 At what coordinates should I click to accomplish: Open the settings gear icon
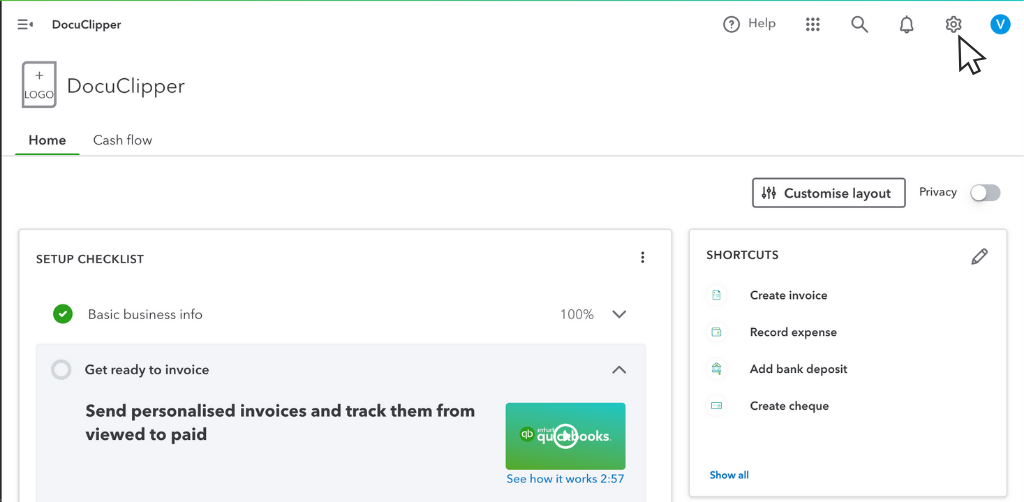point(953,25)
